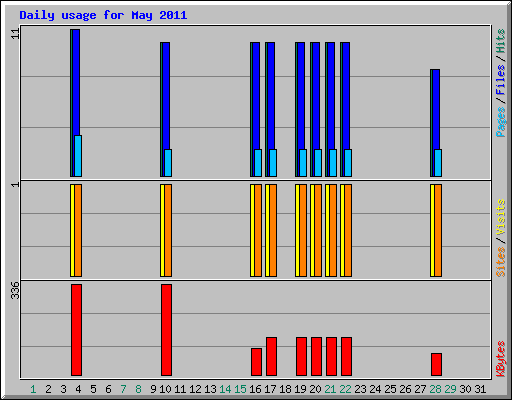Click day label '26' on the x-axis
This screenshot has height=400, width=512.
pyautogui.click(x=405, y=389)
